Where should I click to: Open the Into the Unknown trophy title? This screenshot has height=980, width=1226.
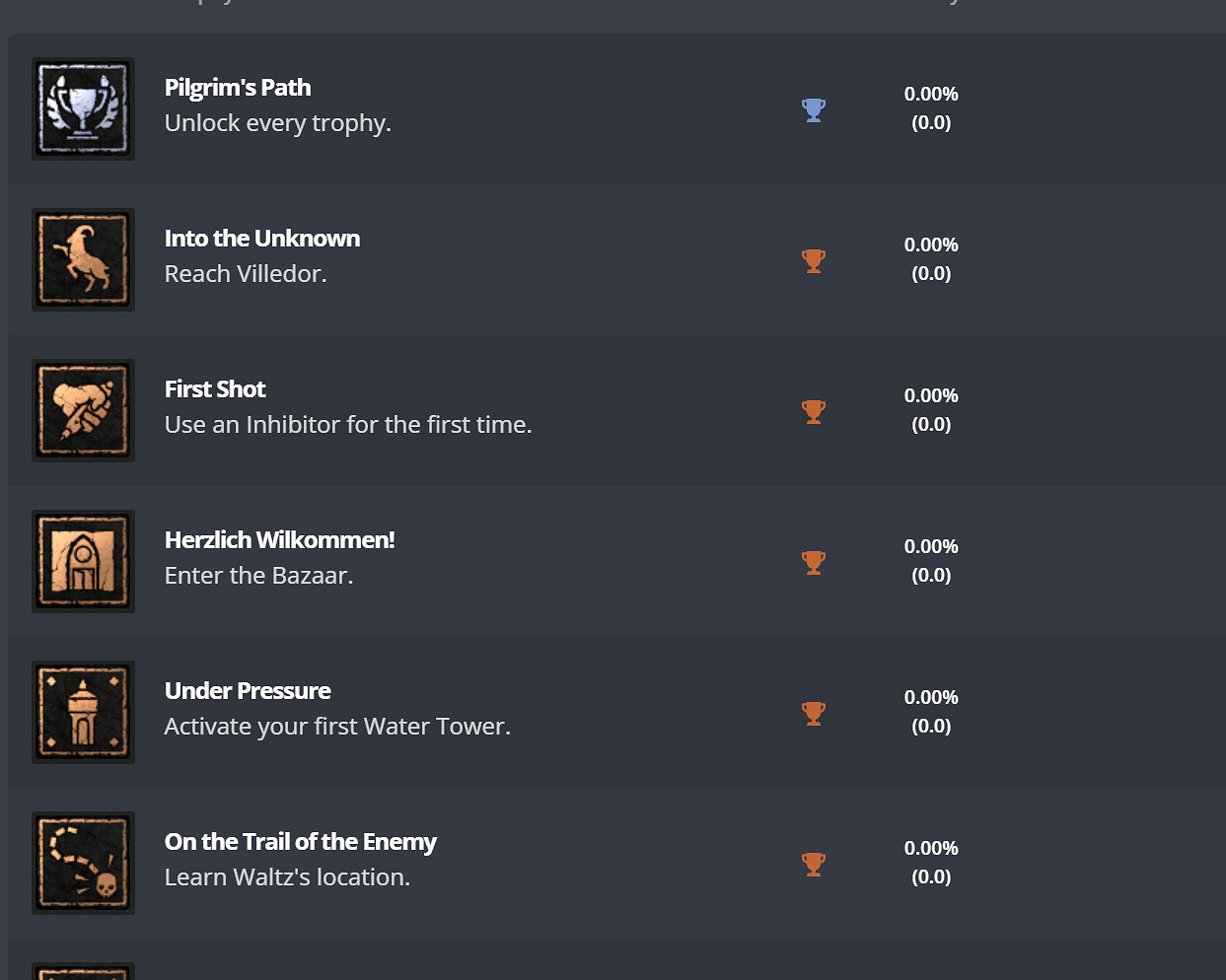(x=262, y=239)
